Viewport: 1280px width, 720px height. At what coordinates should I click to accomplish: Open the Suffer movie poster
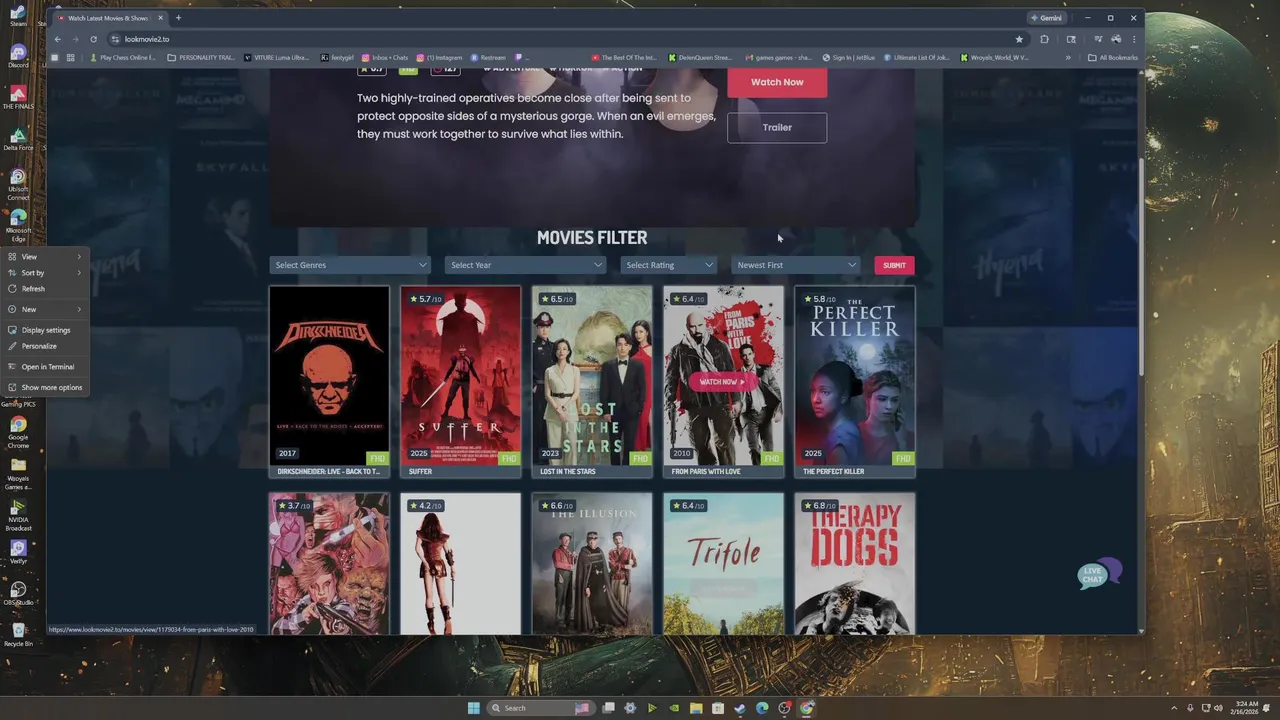(x=460, y=375)
